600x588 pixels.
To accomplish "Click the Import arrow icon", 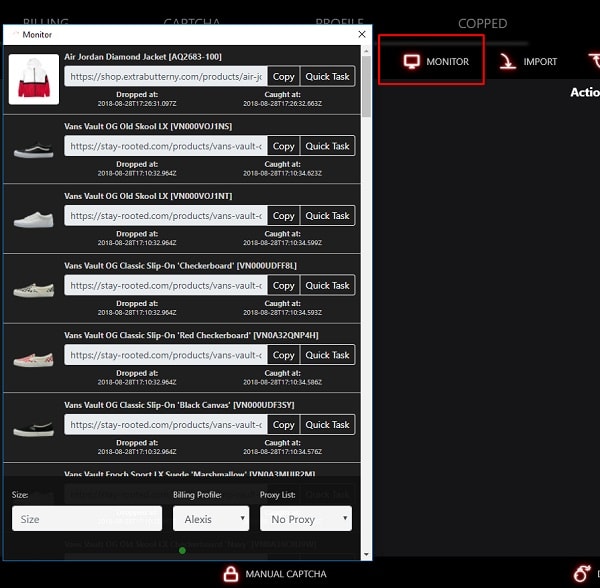I will click(x=508, y=61).
